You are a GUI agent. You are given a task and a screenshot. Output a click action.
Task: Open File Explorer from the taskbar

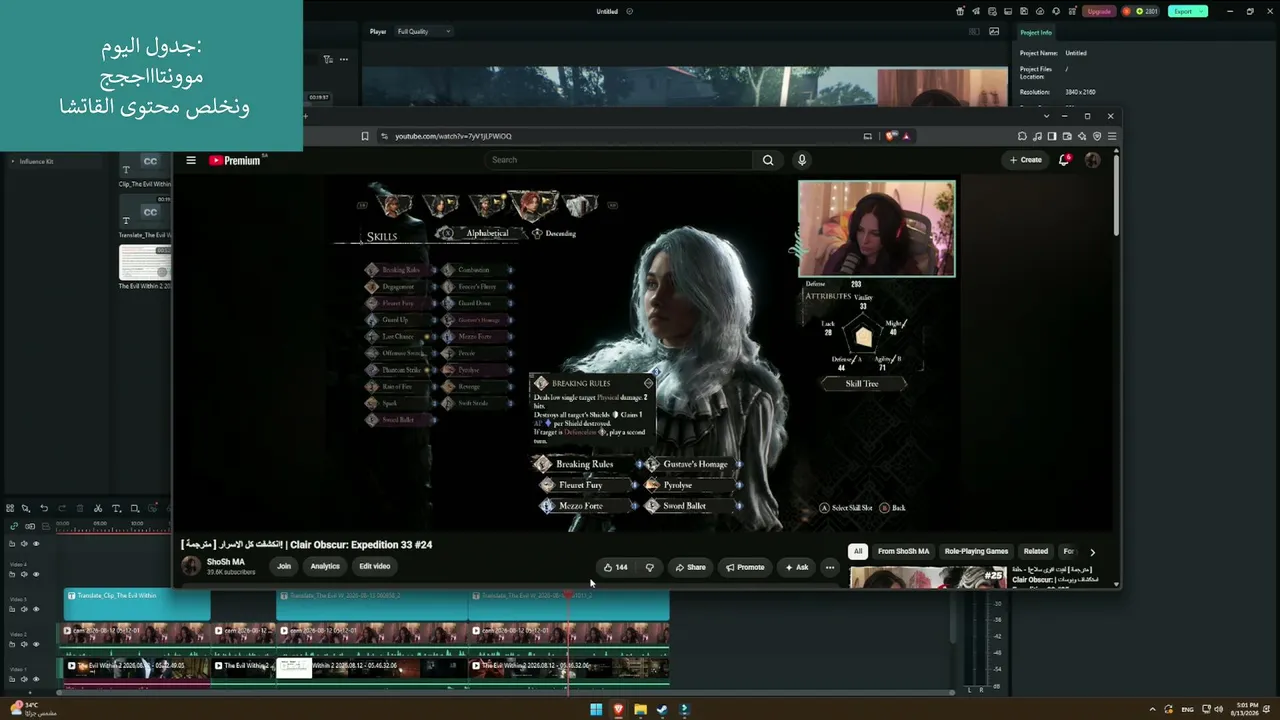pos(640,710)
